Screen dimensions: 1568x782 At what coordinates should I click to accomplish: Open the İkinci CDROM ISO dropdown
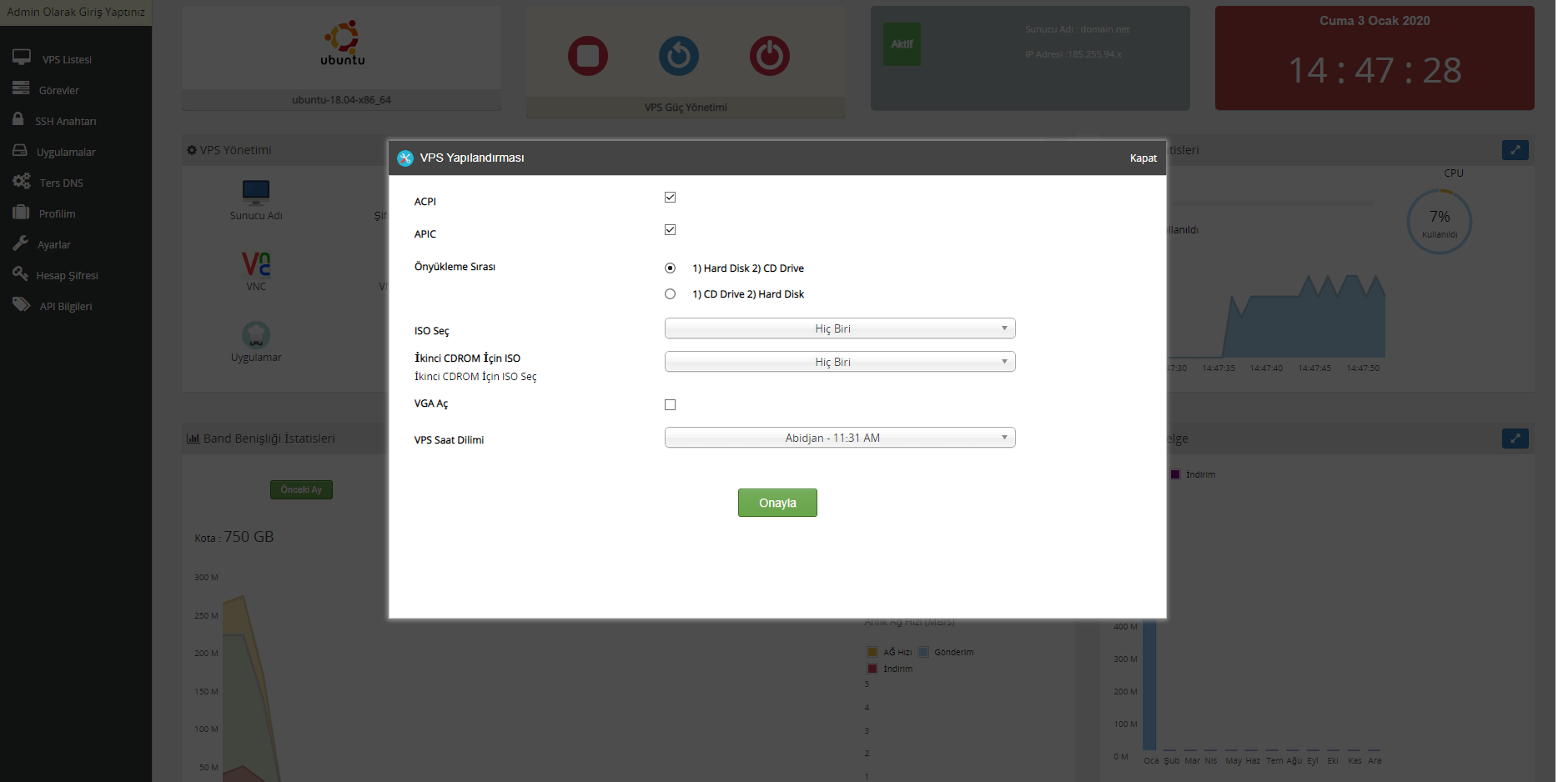tap(839, 362)
